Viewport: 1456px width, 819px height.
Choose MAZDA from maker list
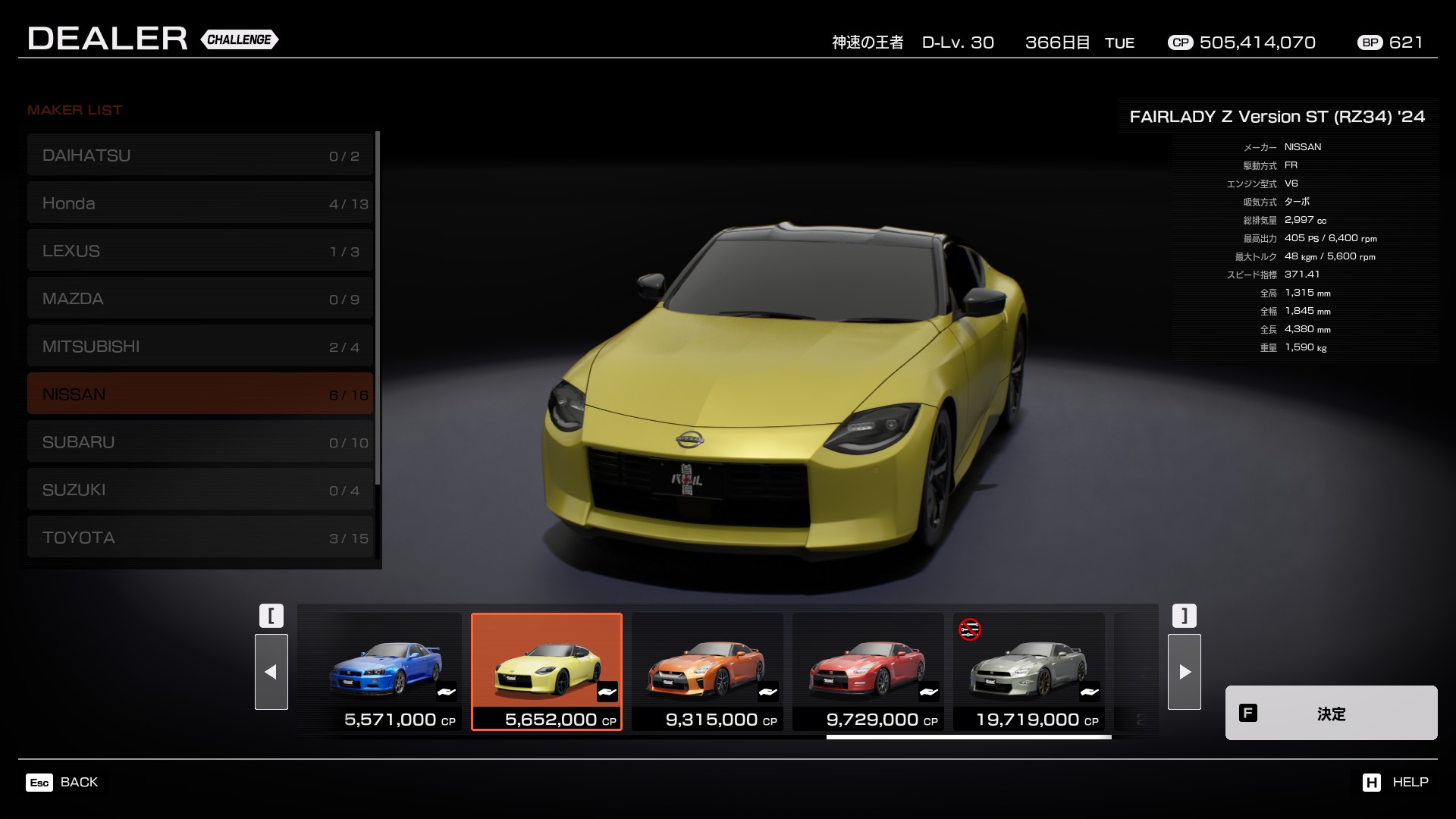(x=200, y=299)
